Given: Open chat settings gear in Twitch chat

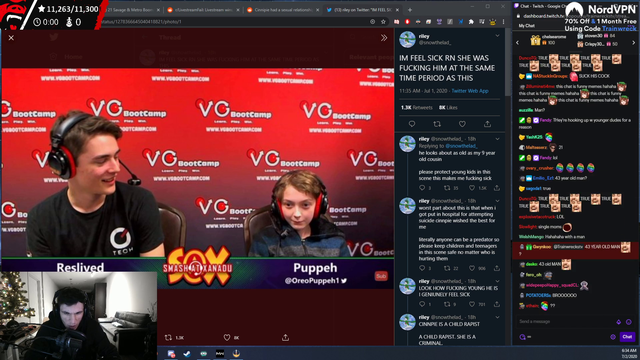Looking at the screenshot, I should [613, 338].
